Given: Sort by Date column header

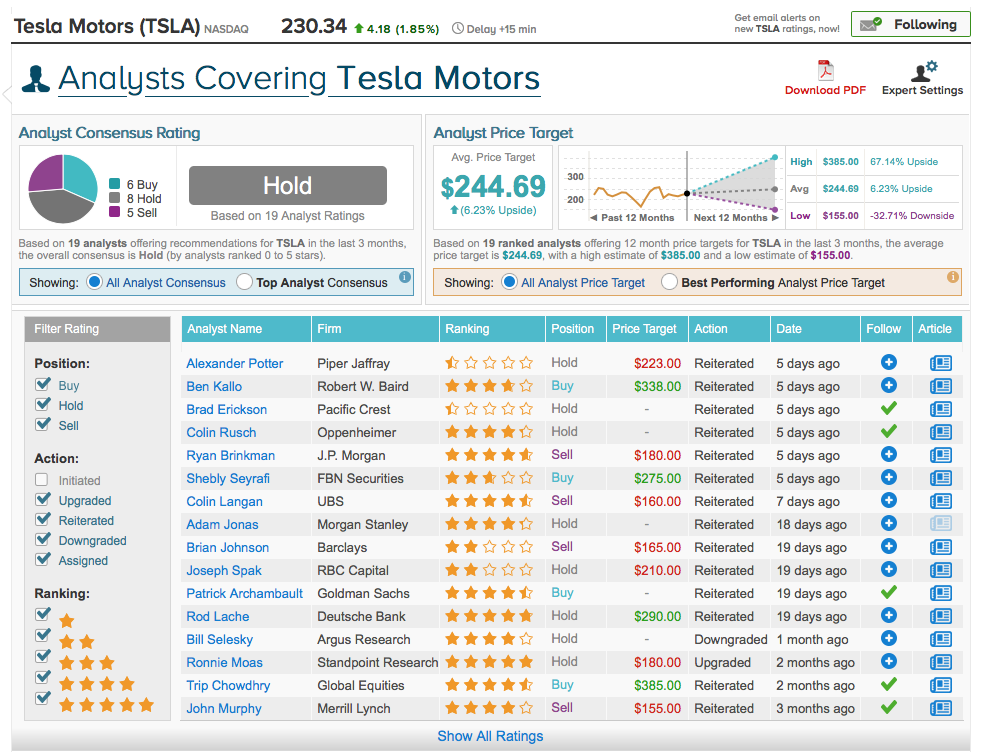Looking at the screenshot, I should point(815,329).
